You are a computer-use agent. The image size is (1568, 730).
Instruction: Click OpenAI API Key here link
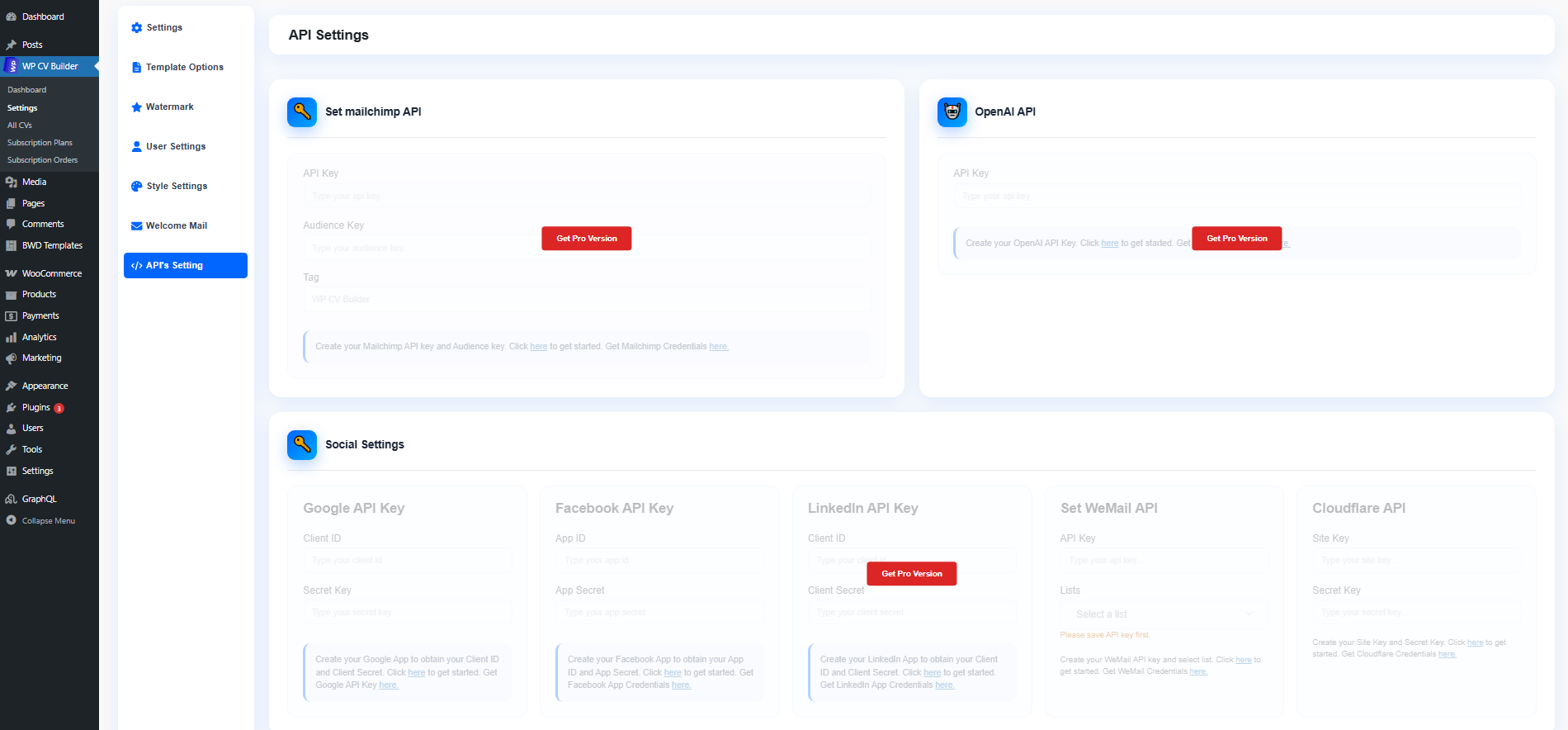tap(1110, 243)
